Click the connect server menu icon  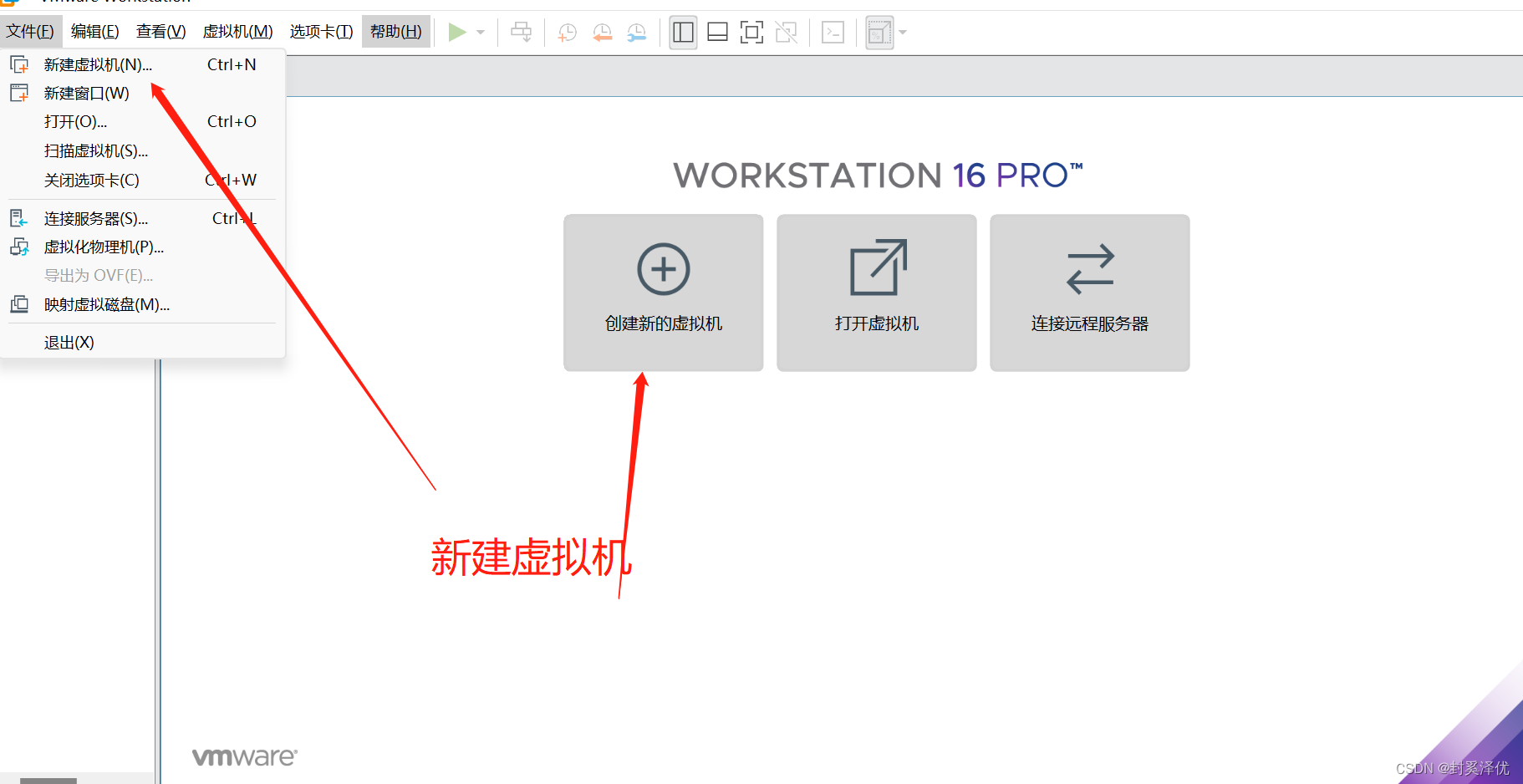tap(18, 218)
